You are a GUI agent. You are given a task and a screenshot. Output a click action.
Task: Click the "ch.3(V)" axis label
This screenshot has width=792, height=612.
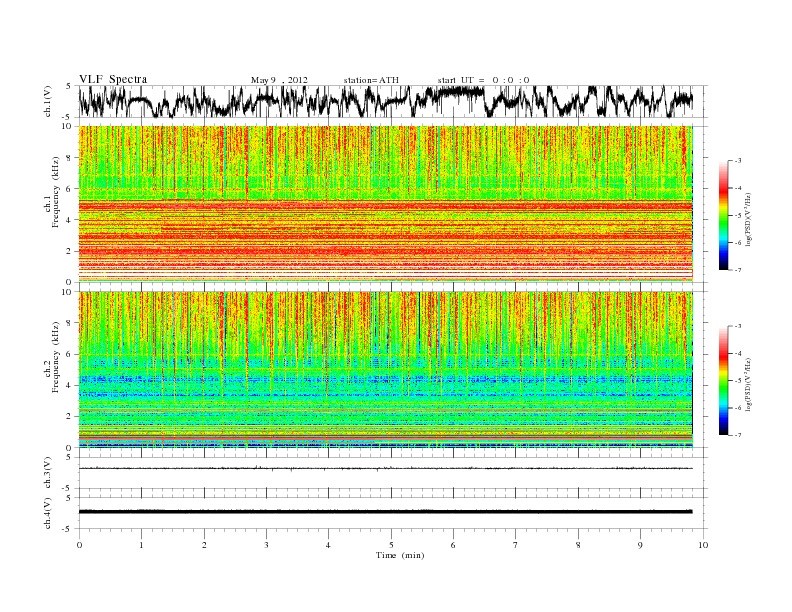point(48,473)
